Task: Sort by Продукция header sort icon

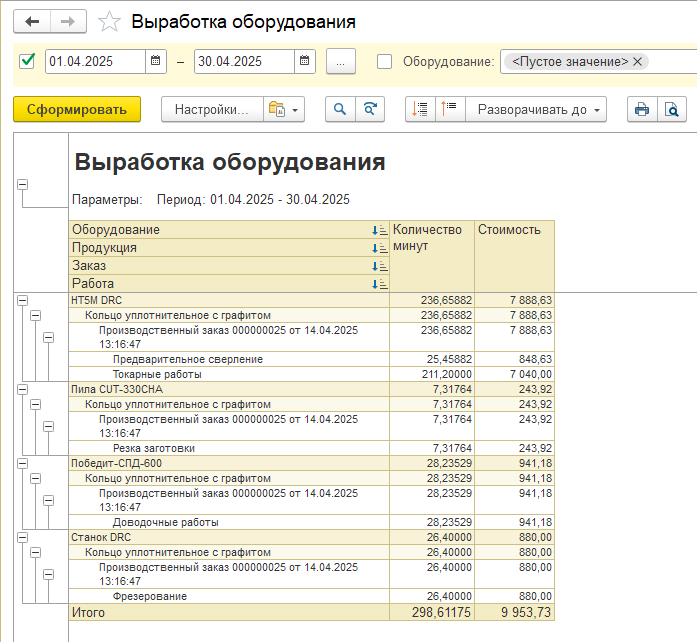Action: click(x=380, y=248)
